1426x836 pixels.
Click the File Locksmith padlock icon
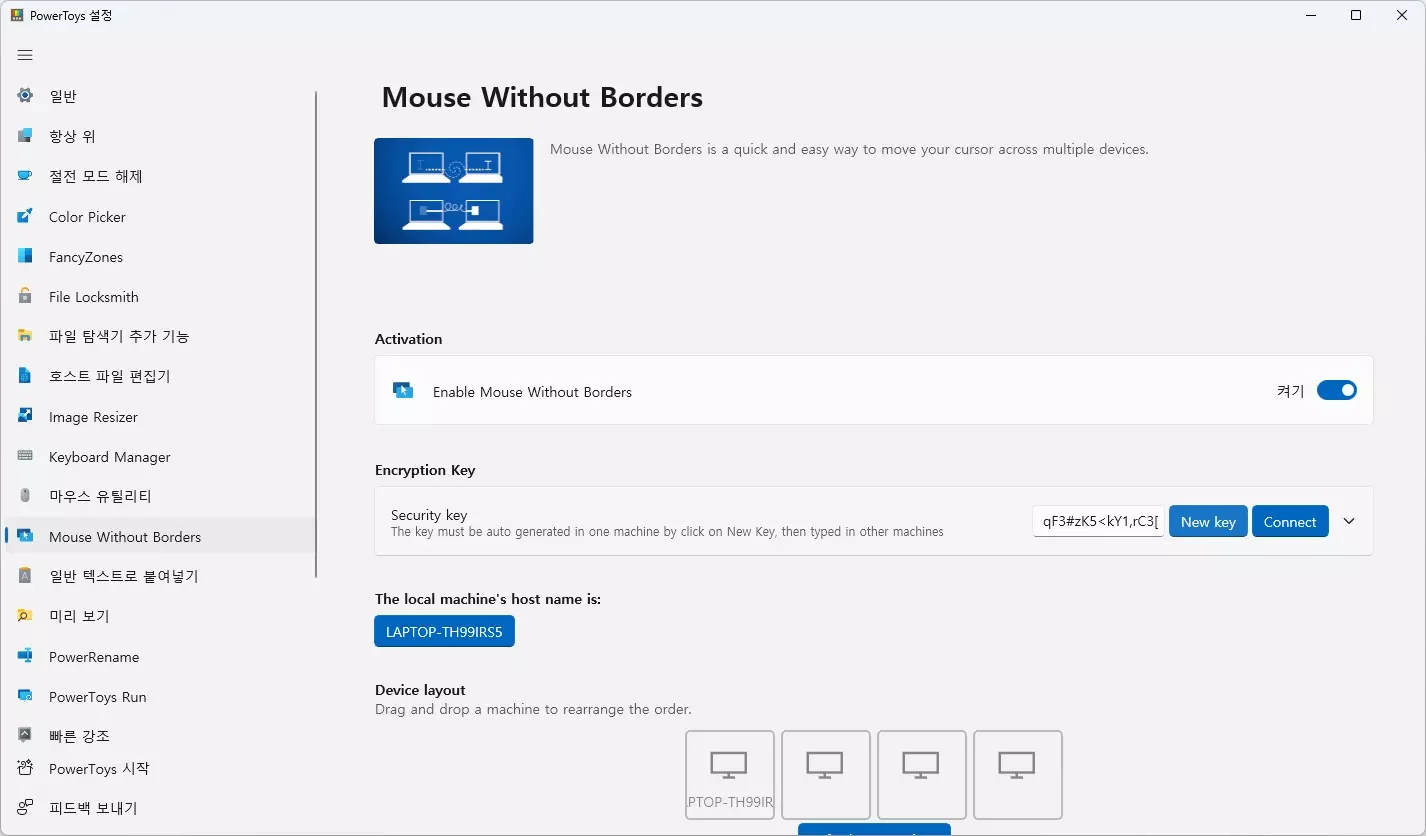(25, 296)
